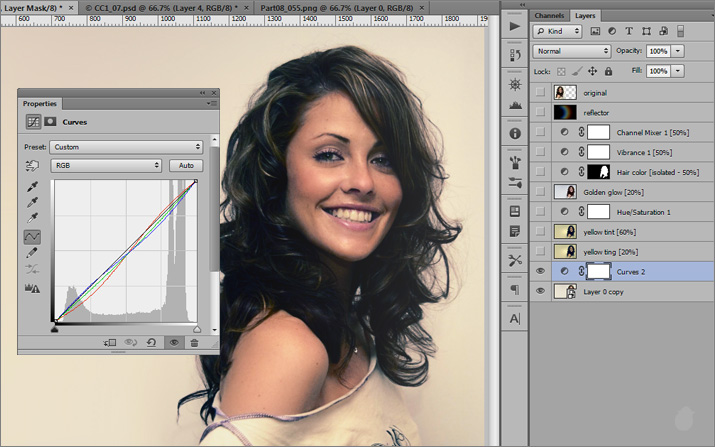Filter layers by type (T) icon
This screenshot has width=715, height=447.
pyautogui.click(x=629, y=31)
